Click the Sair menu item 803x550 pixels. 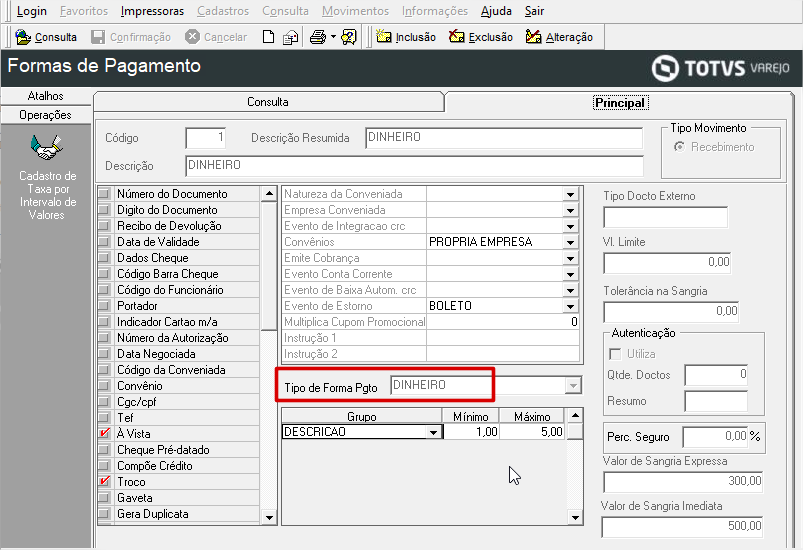[x=534, y=11]
